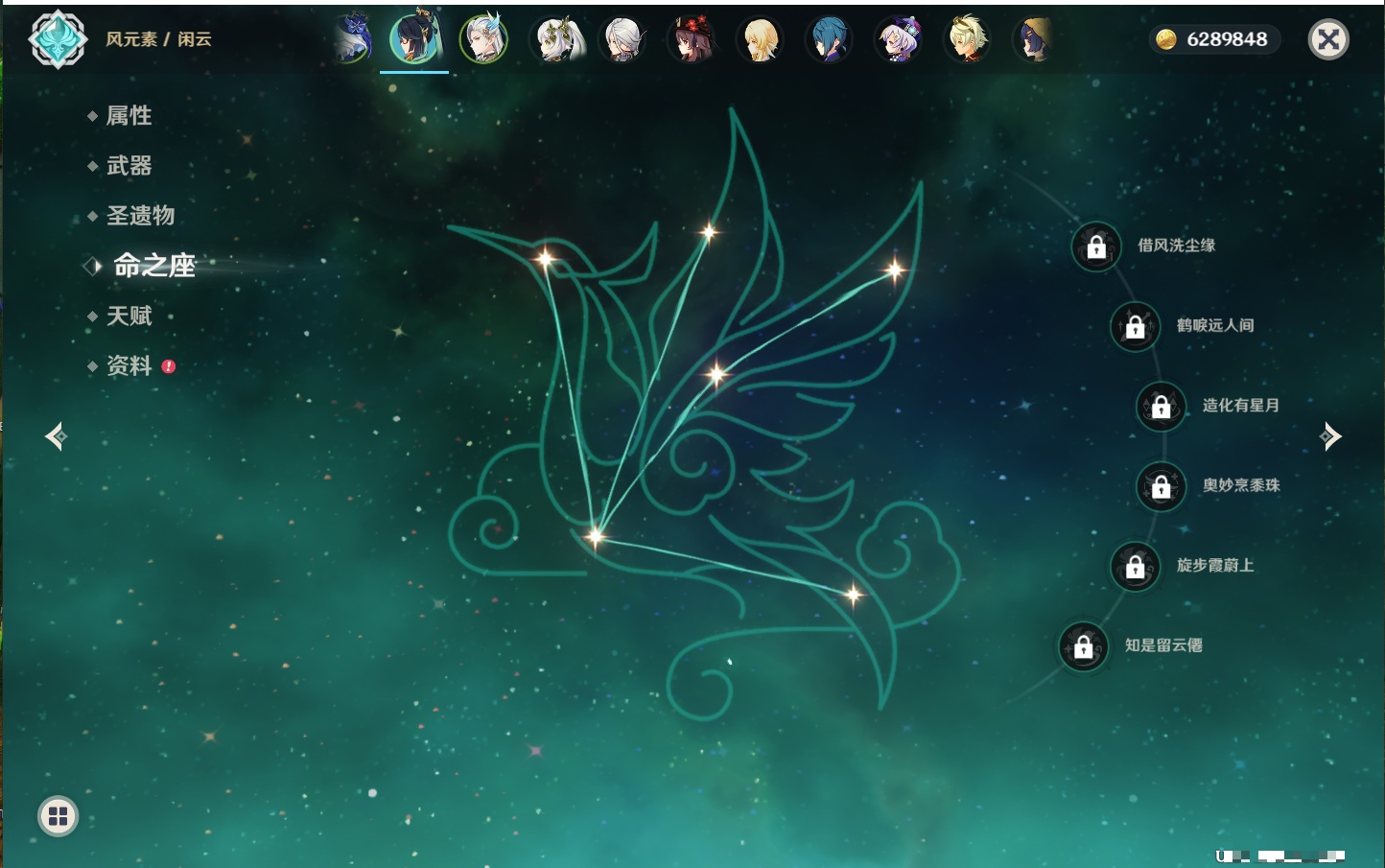Screen dimensions: 1385x868
Task: Click the 风元素 / 闲云 title text
Action: [x=158, y=39]
